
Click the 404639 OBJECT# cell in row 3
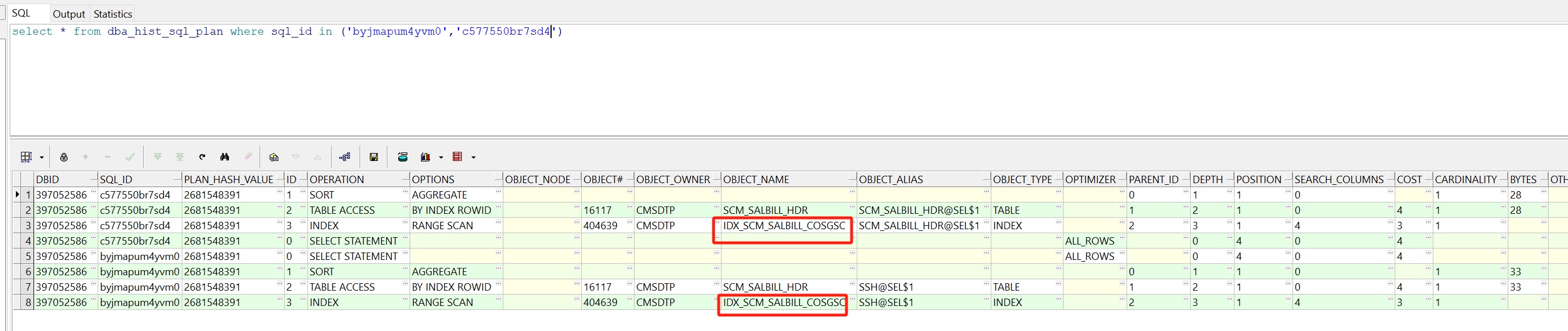(607, 226)
